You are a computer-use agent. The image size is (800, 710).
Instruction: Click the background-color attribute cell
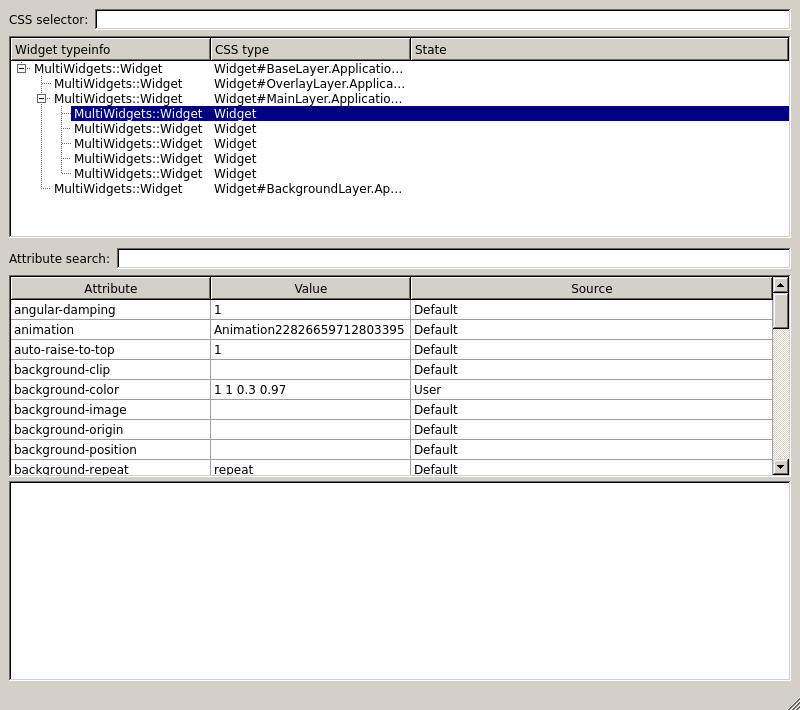110,390
